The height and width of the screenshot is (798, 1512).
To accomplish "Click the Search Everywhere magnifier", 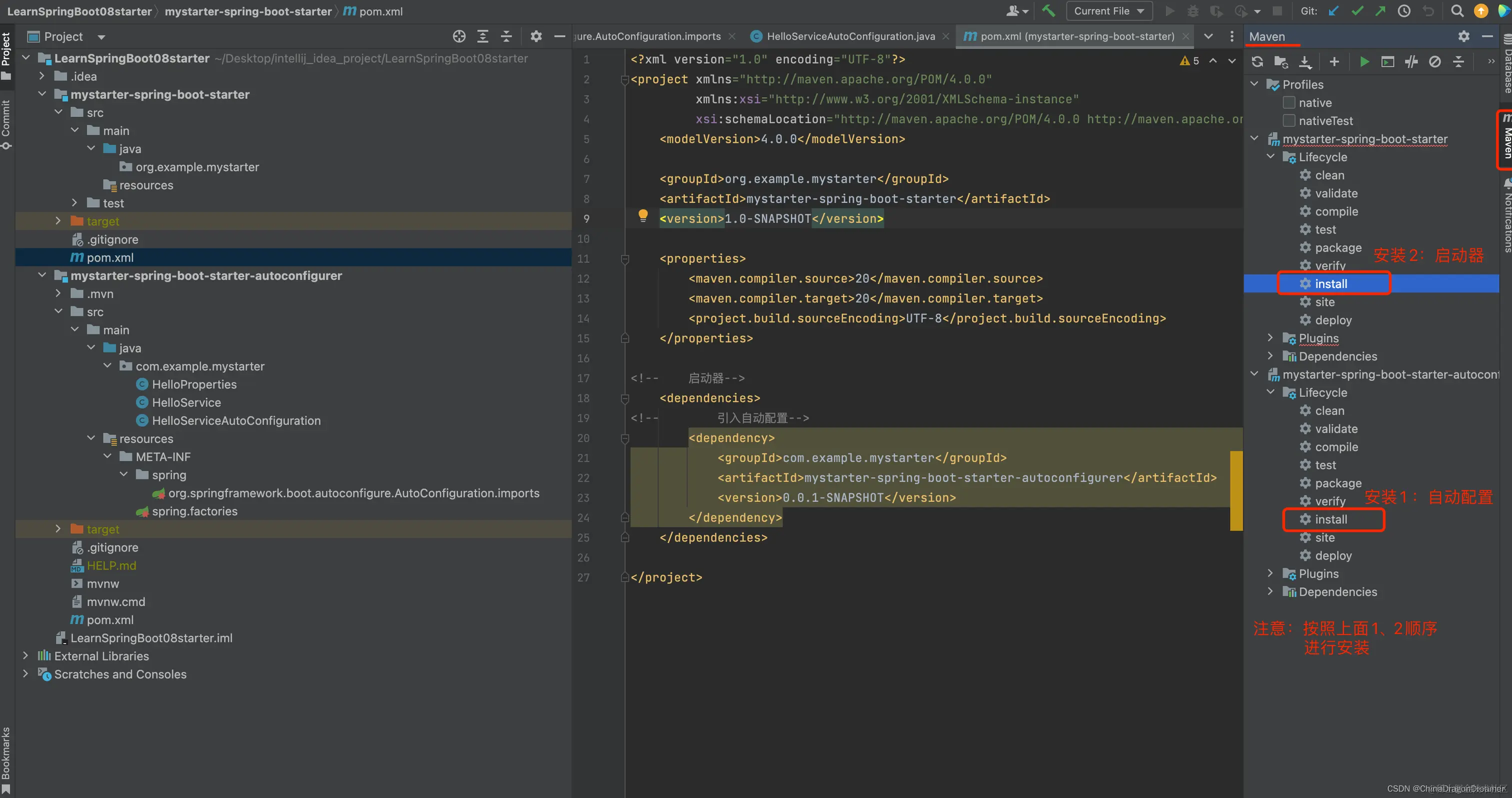I will coord(1457,10).
